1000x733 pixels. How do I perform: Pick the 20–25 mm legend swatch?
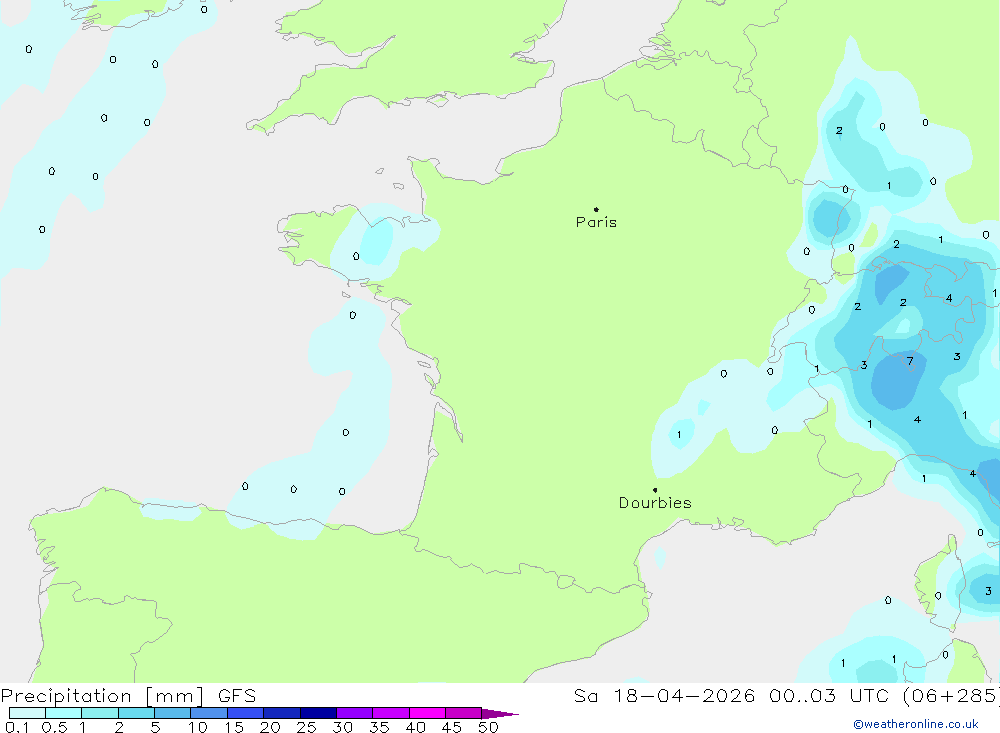point(282,713)
